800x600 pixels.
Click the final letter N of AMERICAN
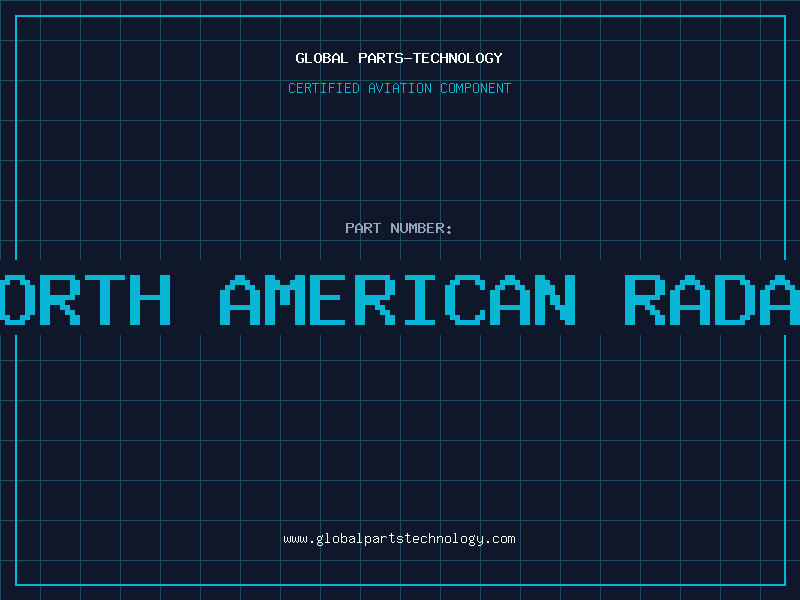pyautogui.click(x=557, y=300)
